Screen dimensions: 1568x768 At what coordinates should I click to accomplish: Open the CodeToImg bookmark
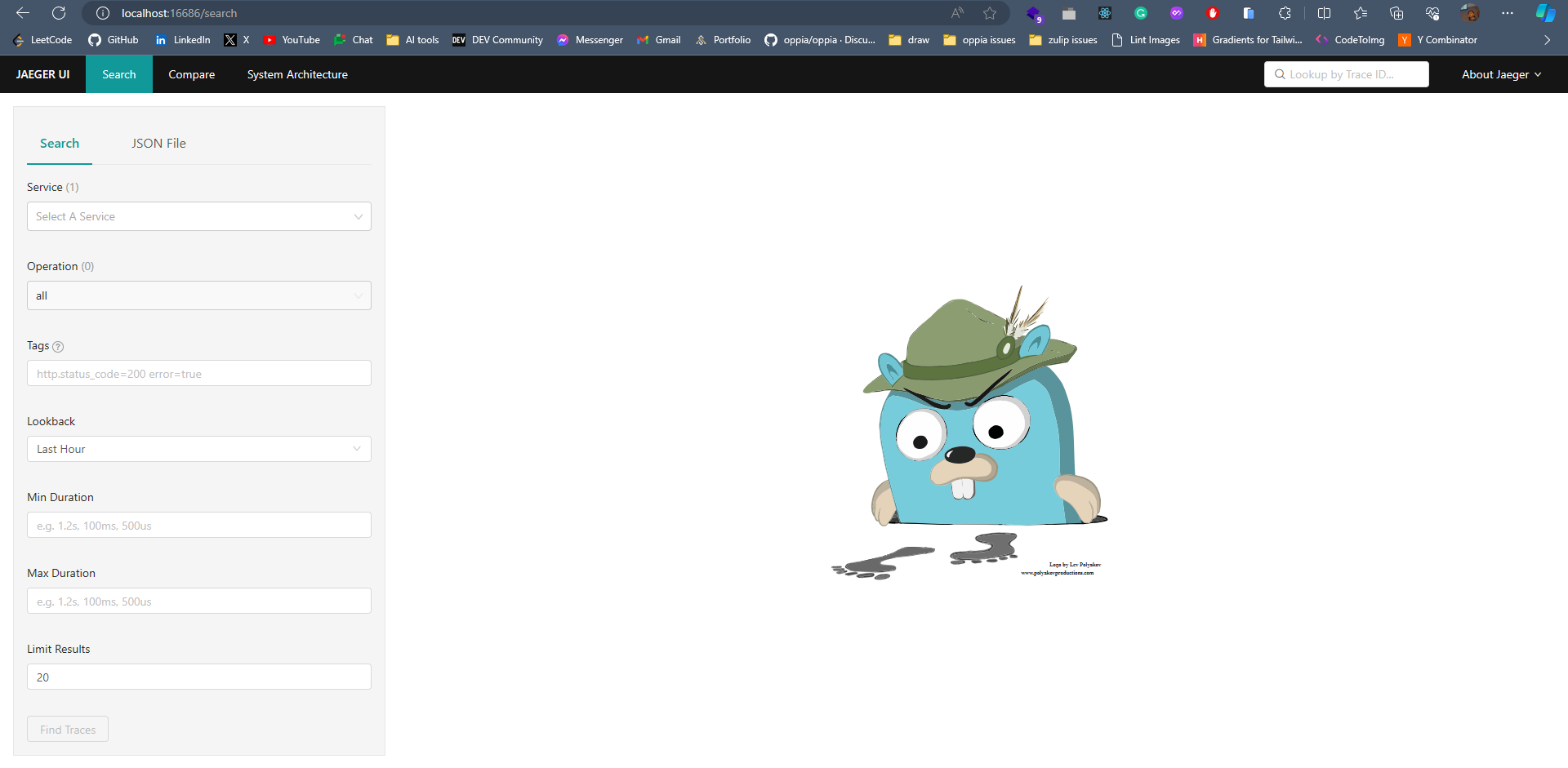click(1350, 40)
